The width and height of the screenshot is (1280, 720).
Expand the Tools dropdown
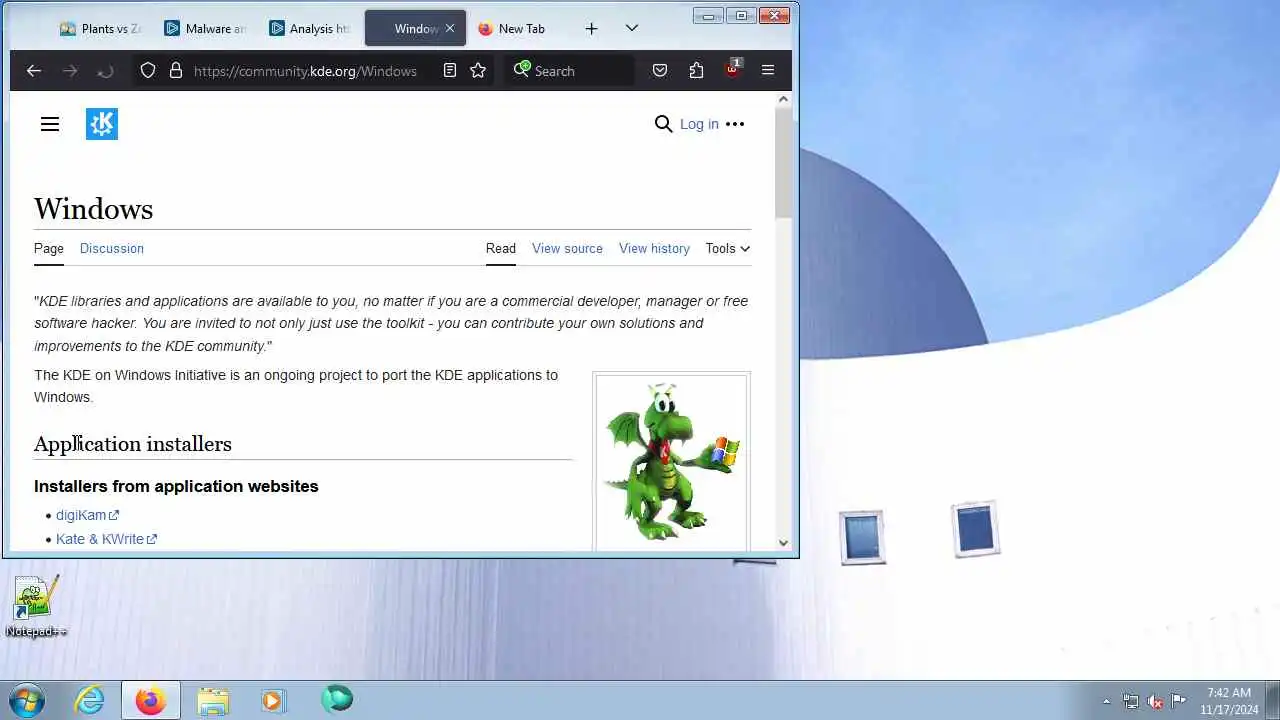(x=728, y=248)
